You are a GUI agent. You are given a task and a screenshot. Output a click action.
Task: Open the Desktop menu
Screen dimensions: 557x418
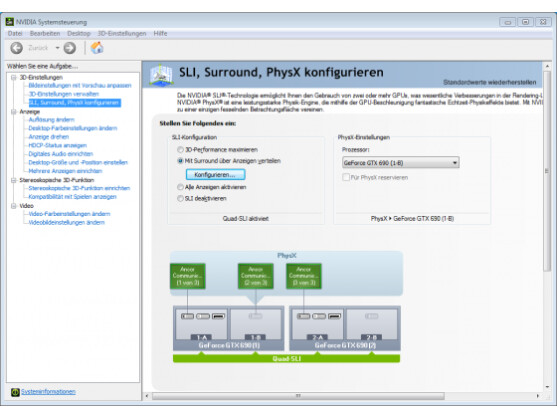click(x=79, y=33)
